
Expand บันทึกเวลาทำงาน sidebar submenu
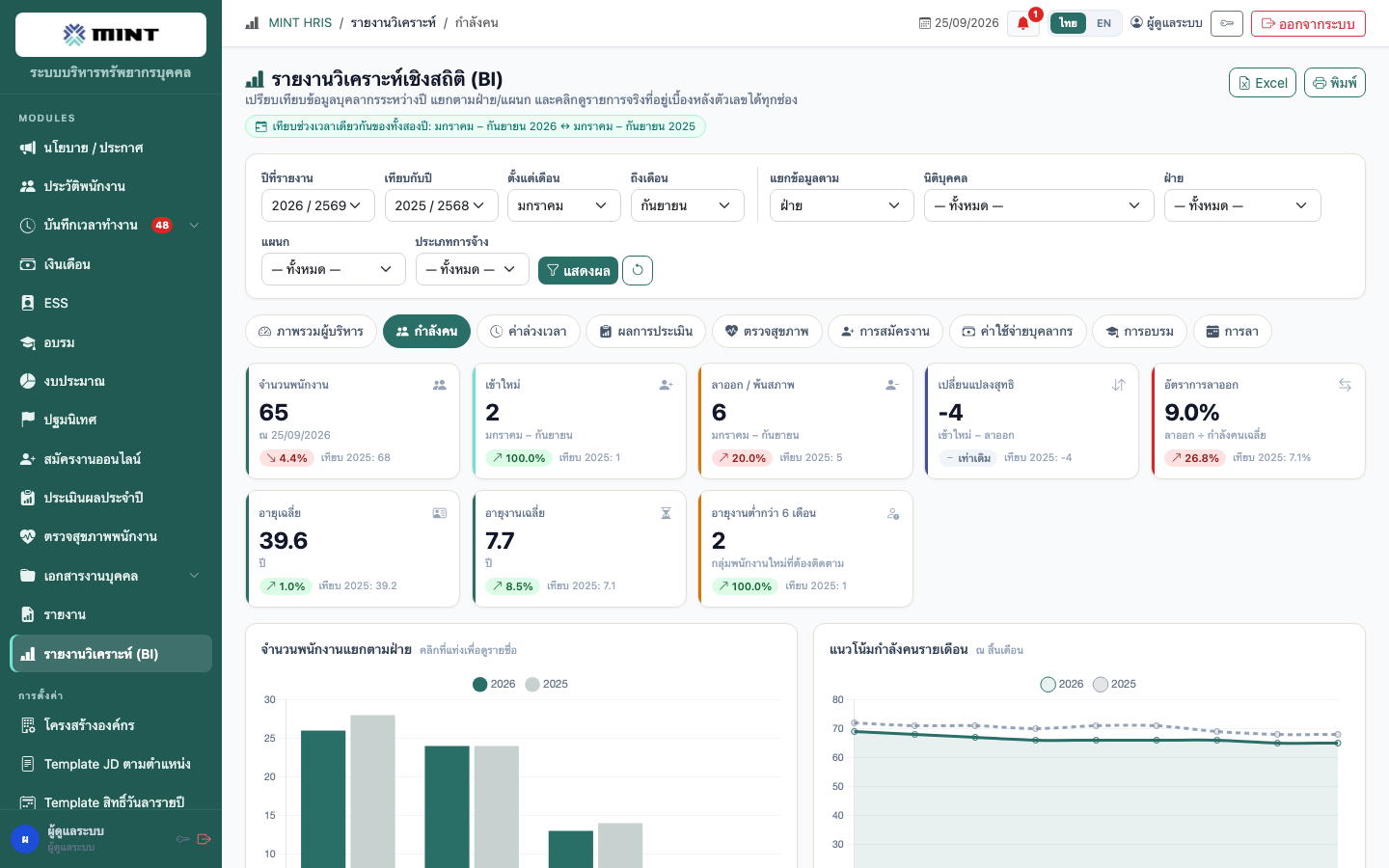[x=111, y=225]
